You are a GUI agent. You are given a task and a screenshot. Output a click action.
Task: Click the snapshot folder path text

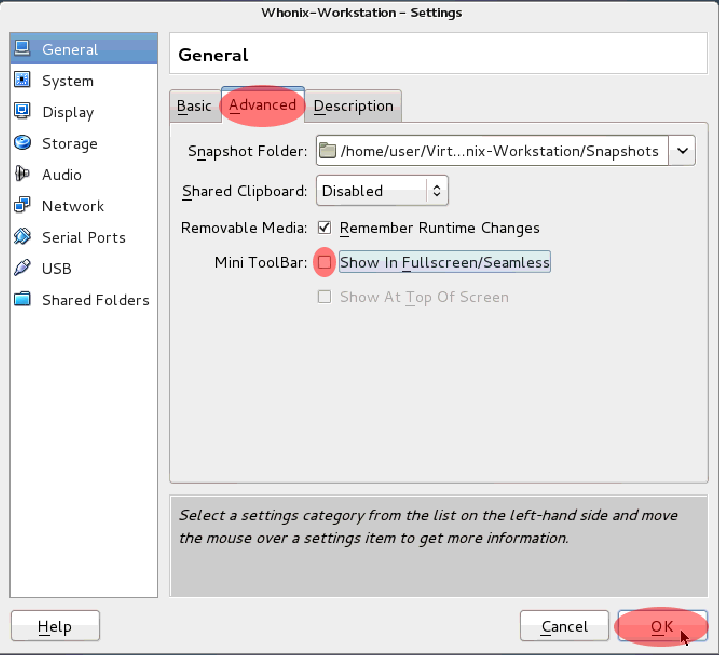pyautogui.click(x=500, y=151)
